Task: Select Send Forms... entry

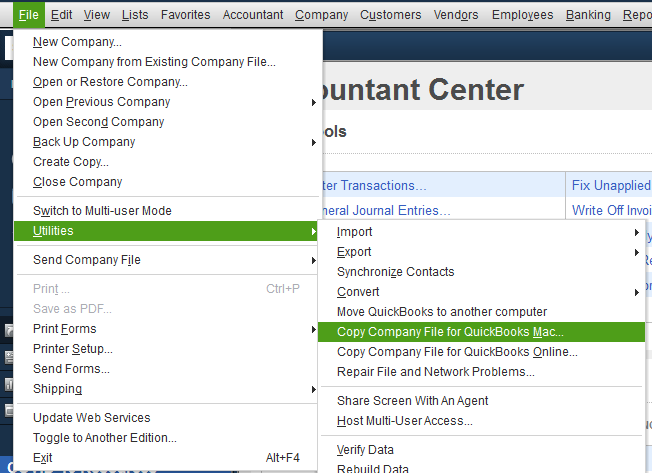Action: [x=166, y=369]
